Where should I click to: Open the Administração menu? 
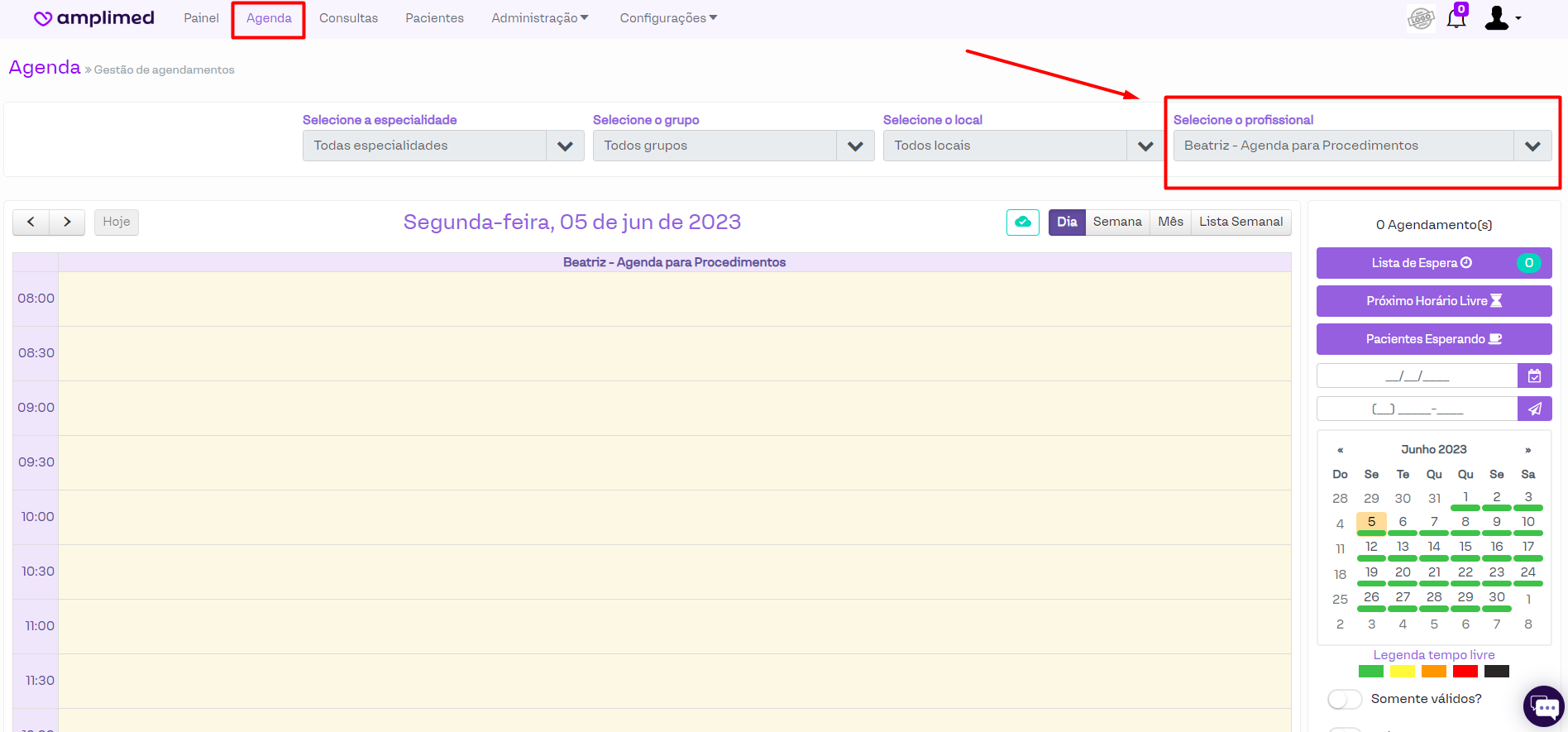[539, 18]
